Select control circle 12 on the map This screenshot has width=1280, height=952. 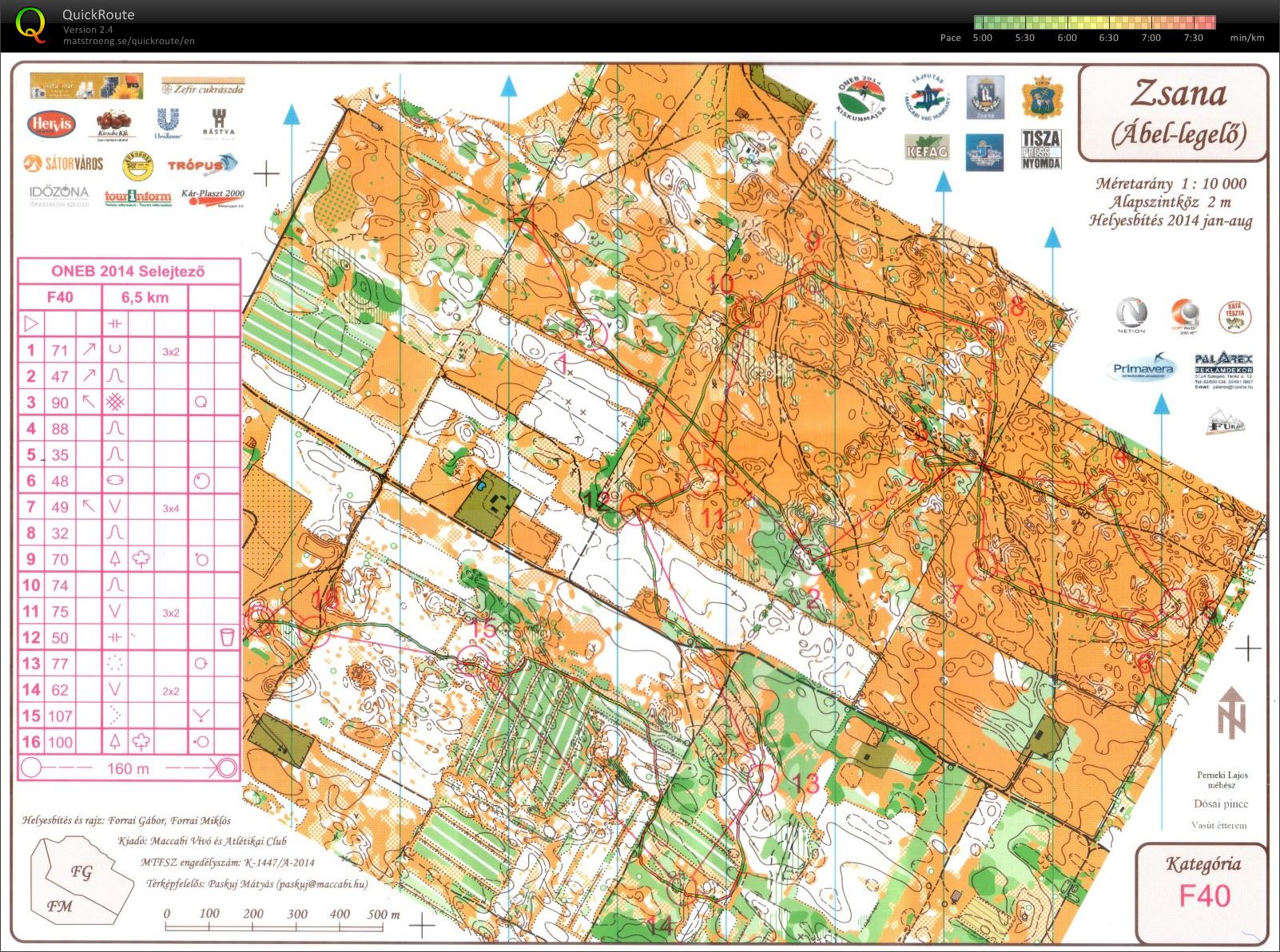coord(636,508)
